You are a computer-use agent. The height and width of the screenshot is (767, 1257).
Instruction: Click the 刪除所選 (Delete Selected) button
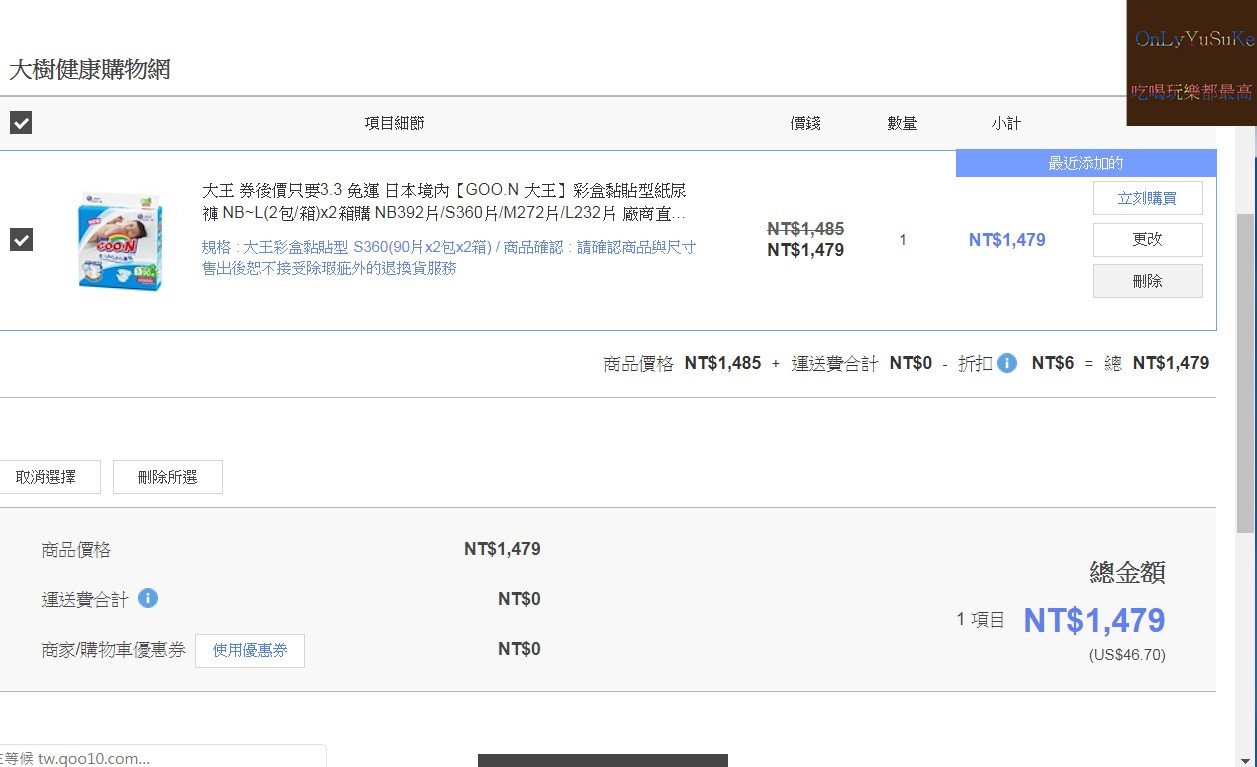click(x=167, y=477)
